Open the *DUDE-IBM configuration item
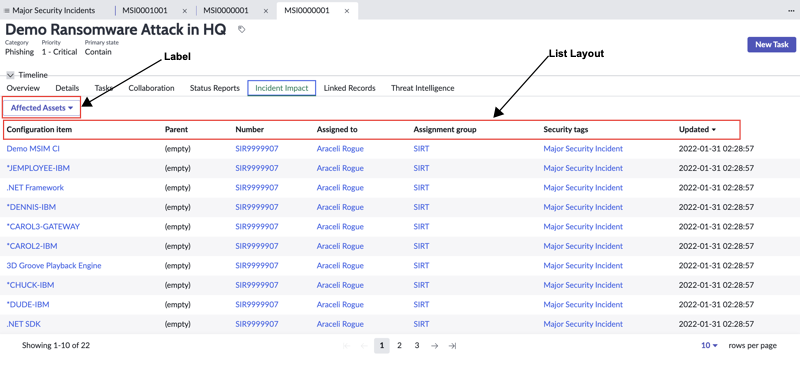This screenshot has height=388, width=800. (x=28, y=304)
